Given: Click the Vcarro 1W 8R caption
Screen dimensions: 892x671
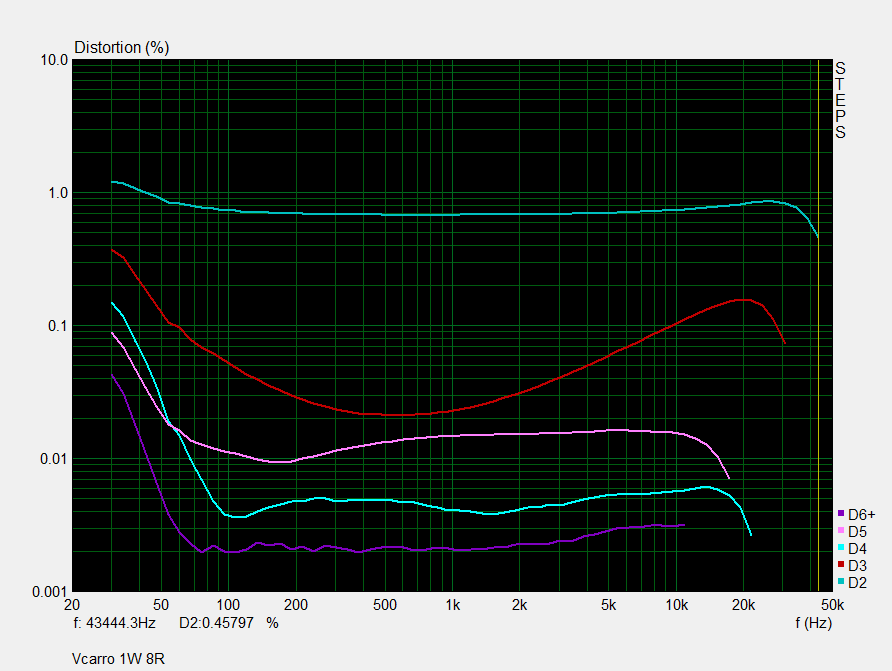Looking at the screenshot, I should coord(118,659).
